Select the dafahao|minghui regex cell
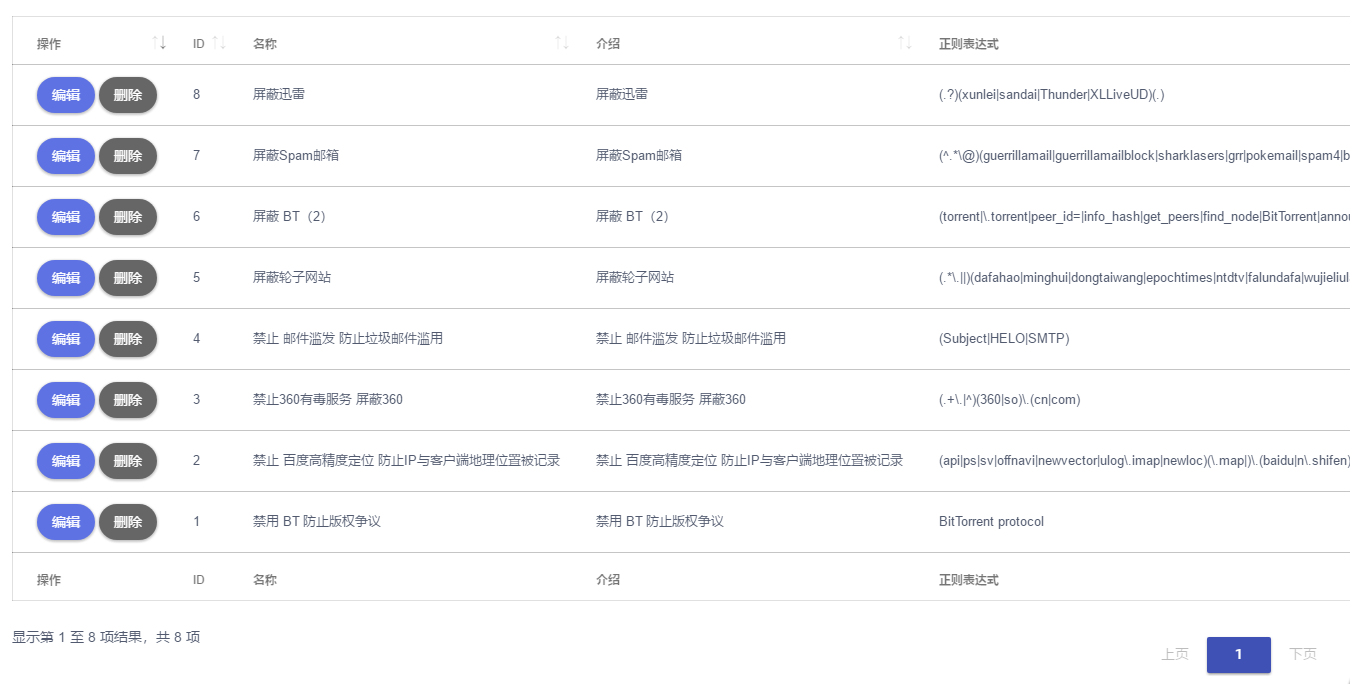The height and width of the screenshot is (684, 1350). (1144, 277)
